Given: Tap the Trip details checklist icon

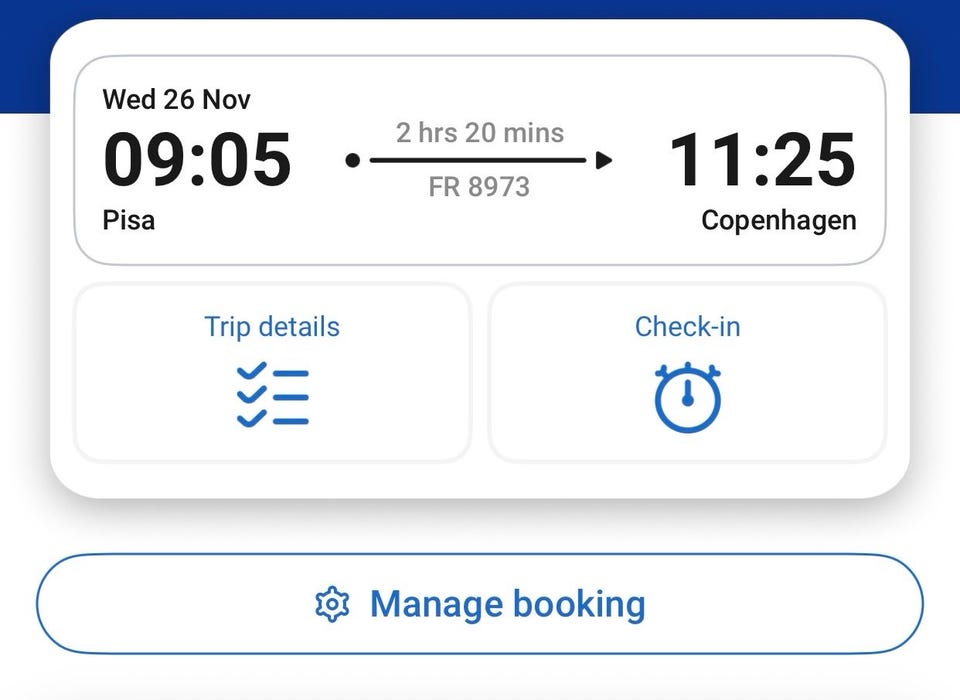Looking at the screenshot, I should coord(272,397).
